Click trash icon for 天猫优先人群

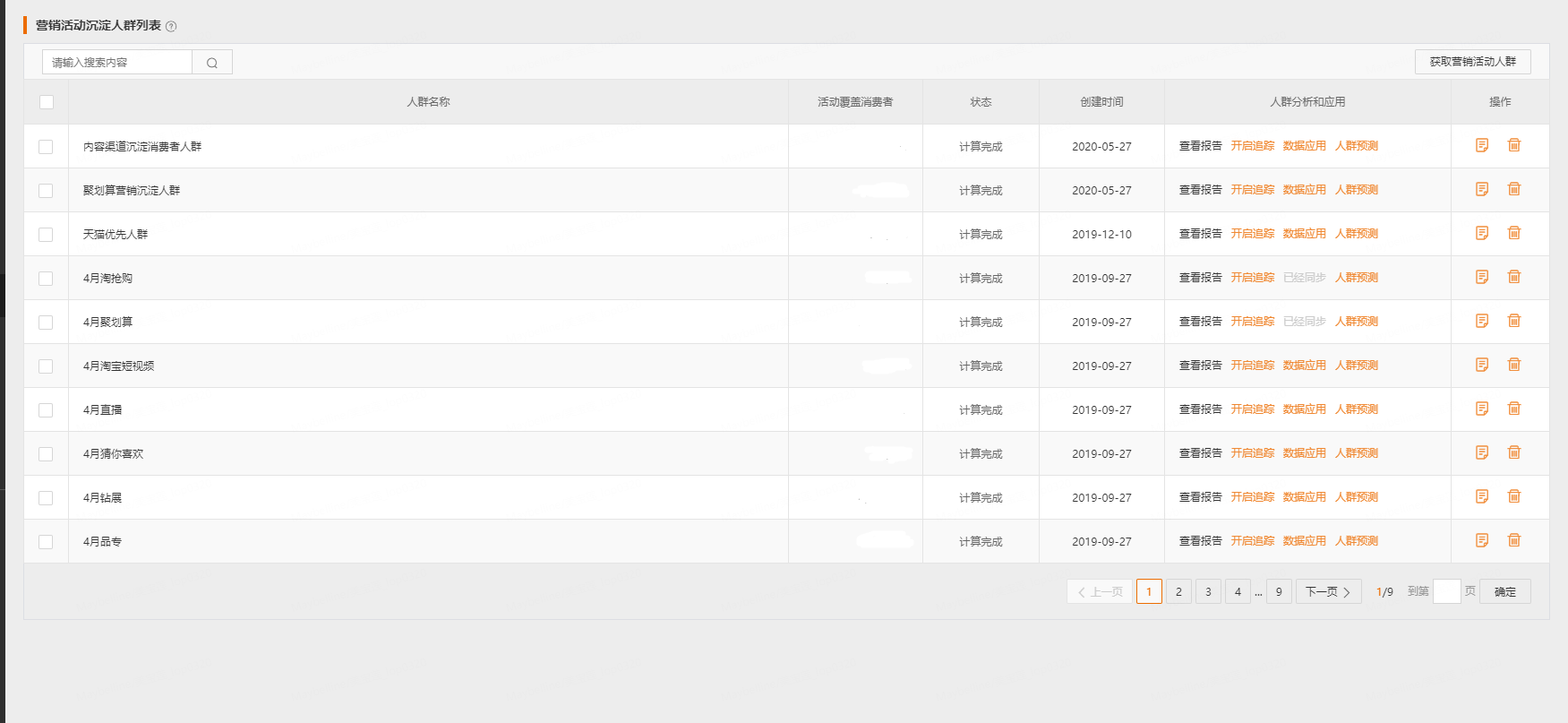click(x=1514, y=233)
